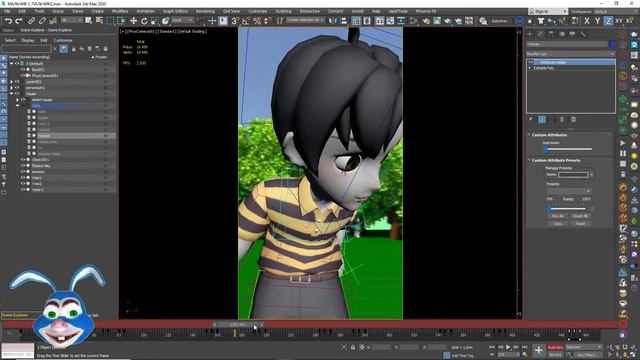The height and width of the screenshot is (360, 640).
Task: Select the Select and Link tool
Action: 31,20
